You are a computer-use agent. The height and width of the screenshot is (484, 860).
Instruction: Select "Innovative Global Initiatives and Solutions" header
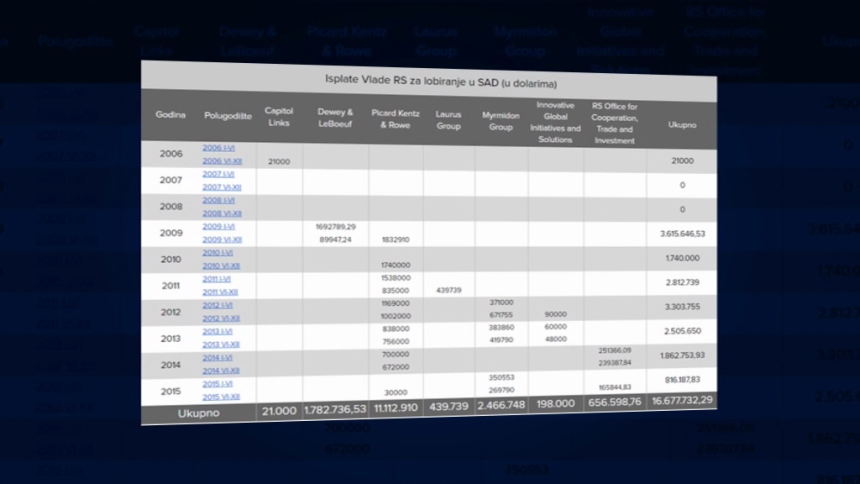tap(555, 122)
